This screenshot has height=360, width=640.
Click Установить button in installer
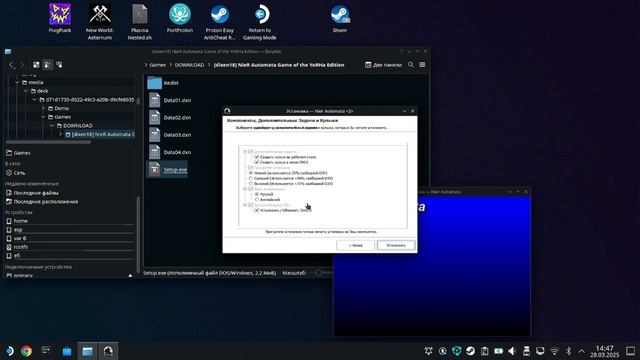click(396, 245)
